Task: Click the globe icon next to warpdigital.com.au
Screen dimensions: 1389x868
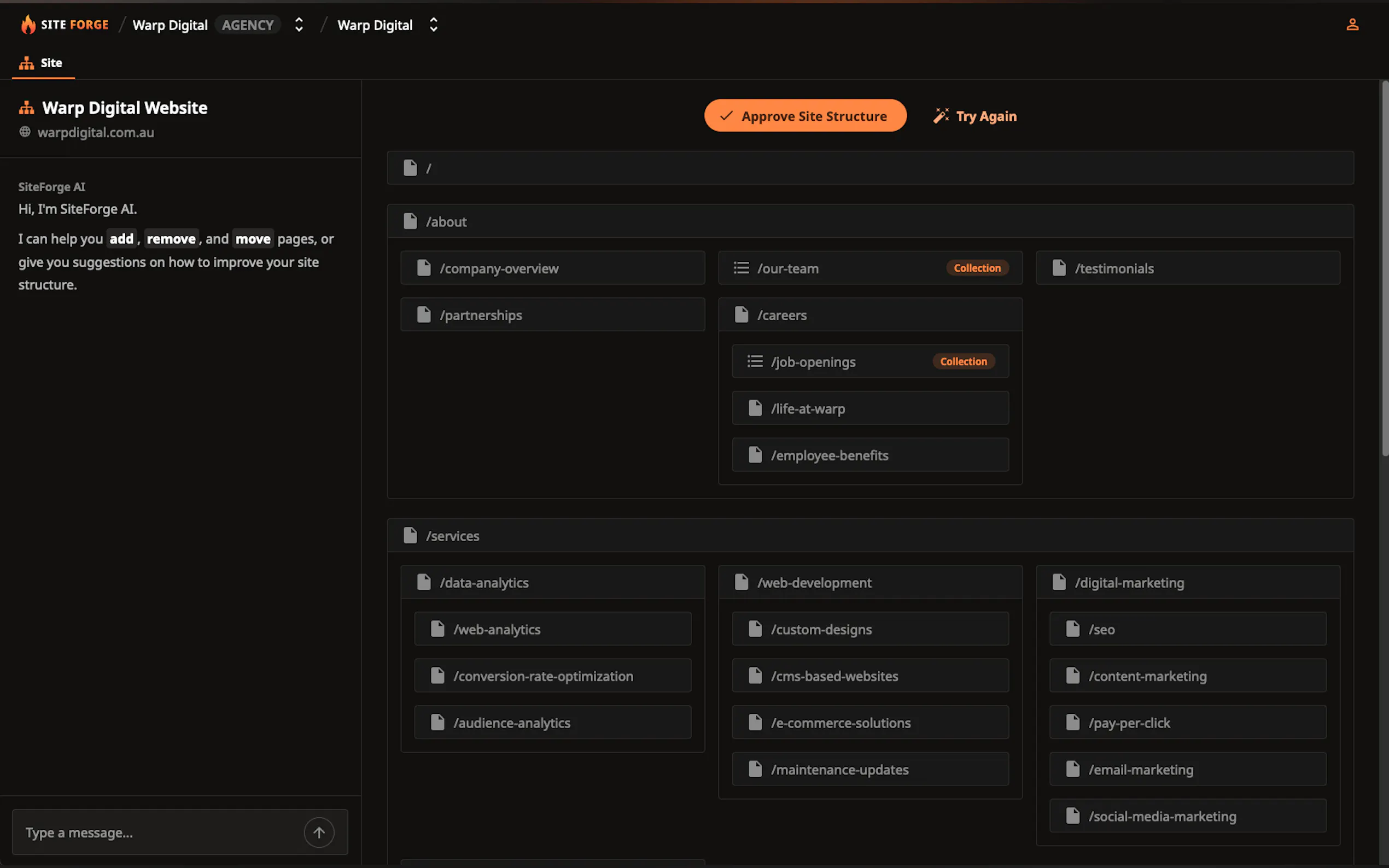Action: [25, 132]
